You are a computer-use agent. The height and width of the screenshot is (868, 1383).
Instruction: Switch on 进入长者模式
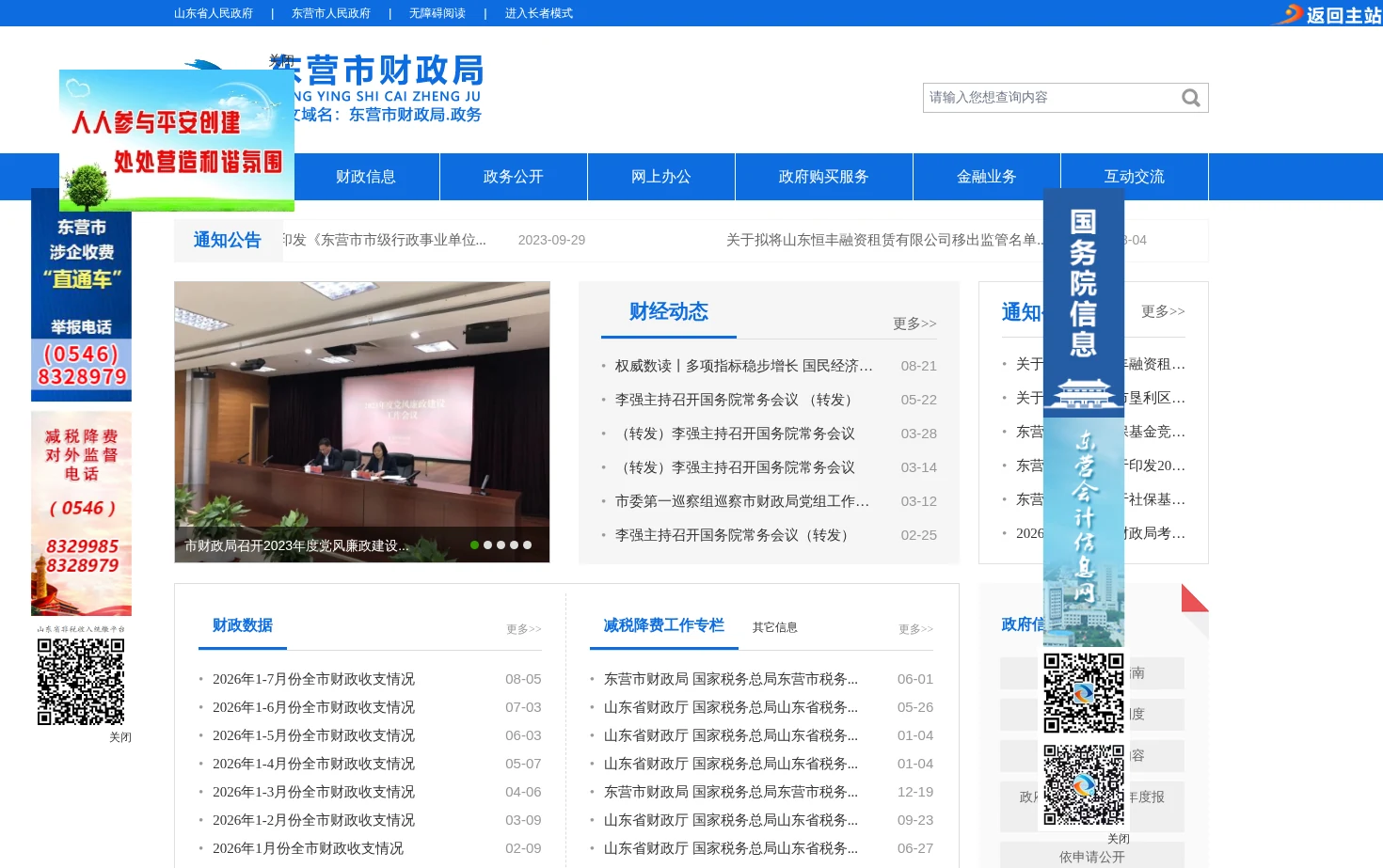tap(539, 13)
